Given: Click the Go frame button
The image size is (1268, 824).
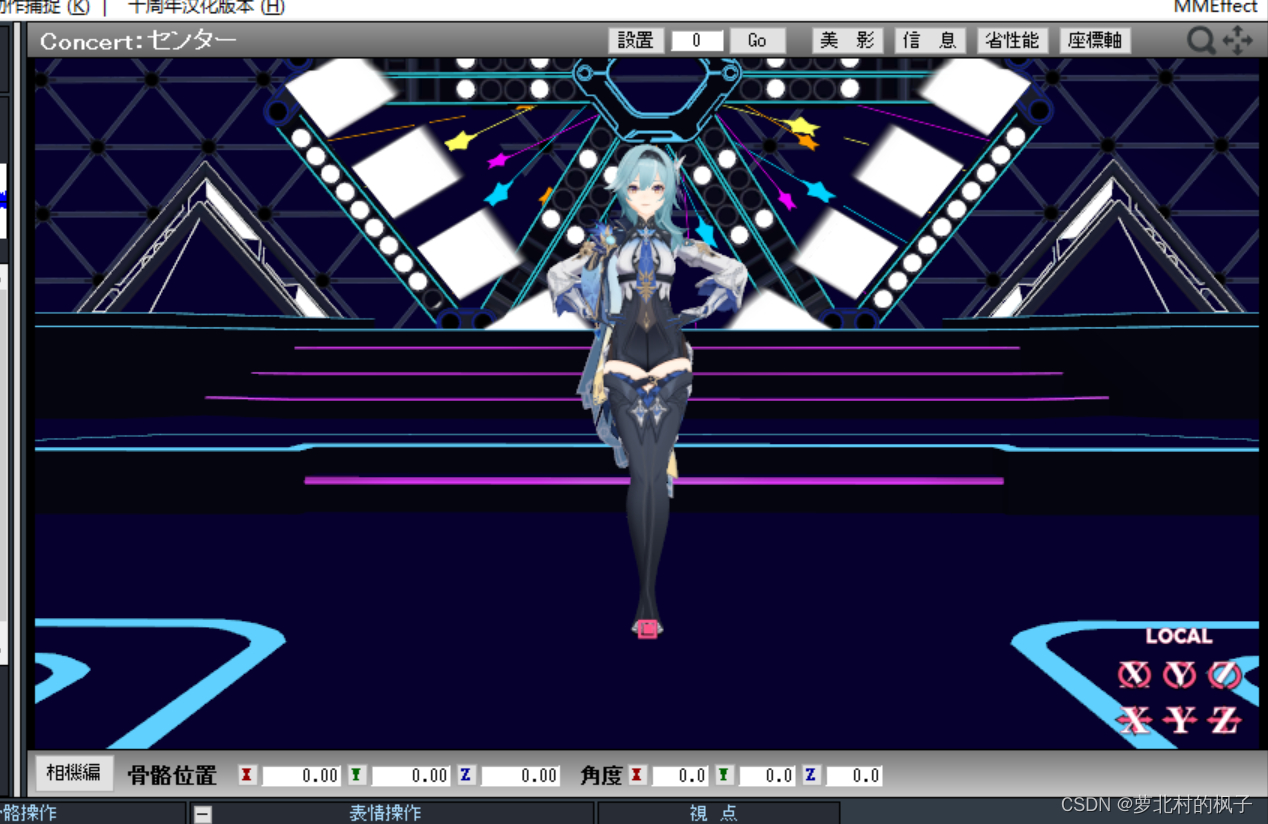Looking at the screenshot, I should [757, 40].
